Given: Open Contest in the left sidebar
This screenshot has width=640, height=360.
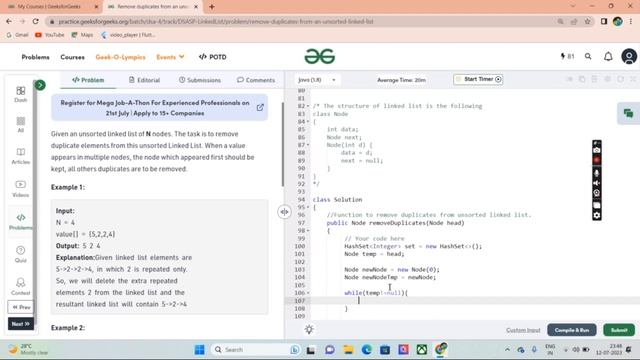Looking at the screenshot, I should coord(20,287).
